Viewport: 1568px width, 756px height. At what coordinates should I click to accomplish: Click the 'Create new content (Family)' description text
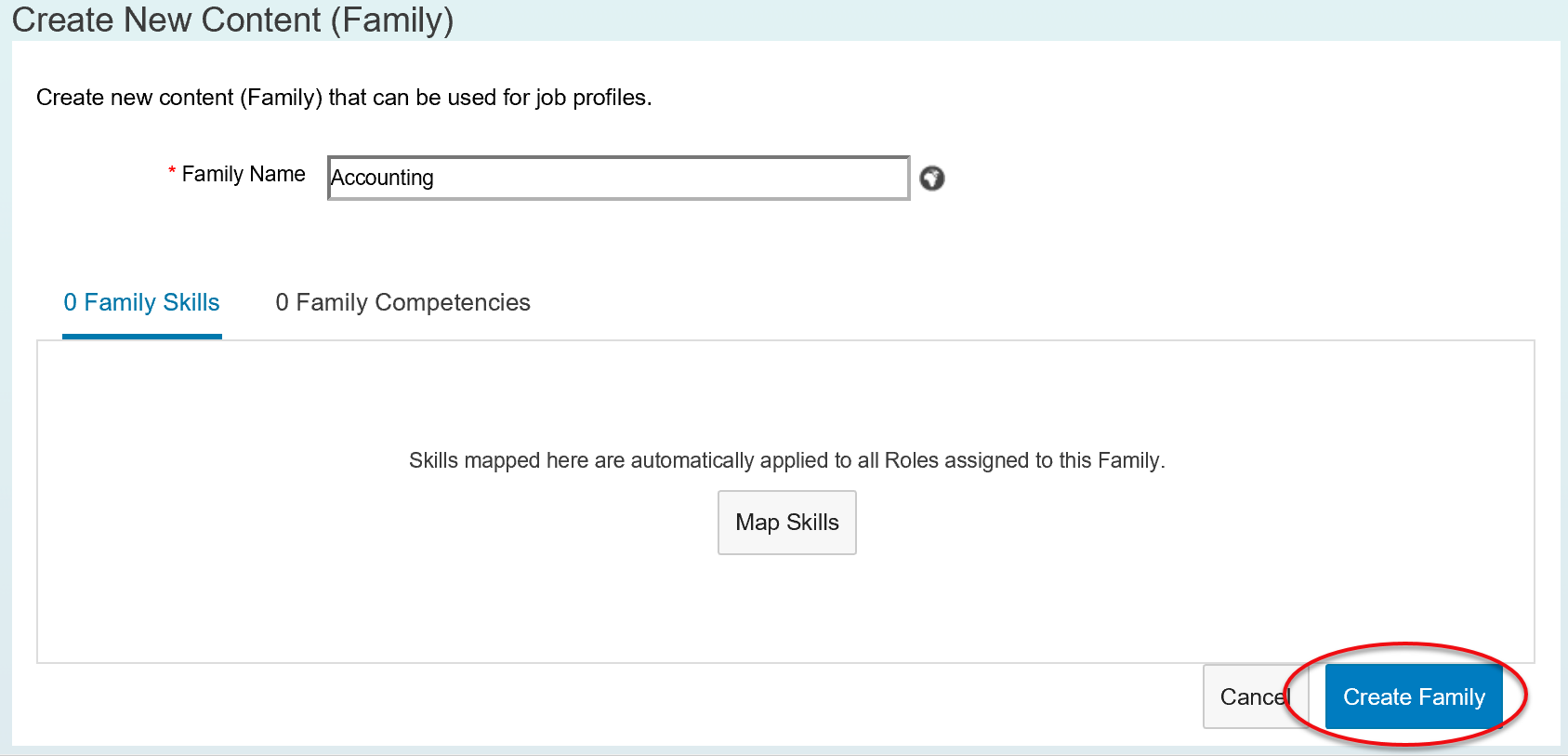pos(344,98)
